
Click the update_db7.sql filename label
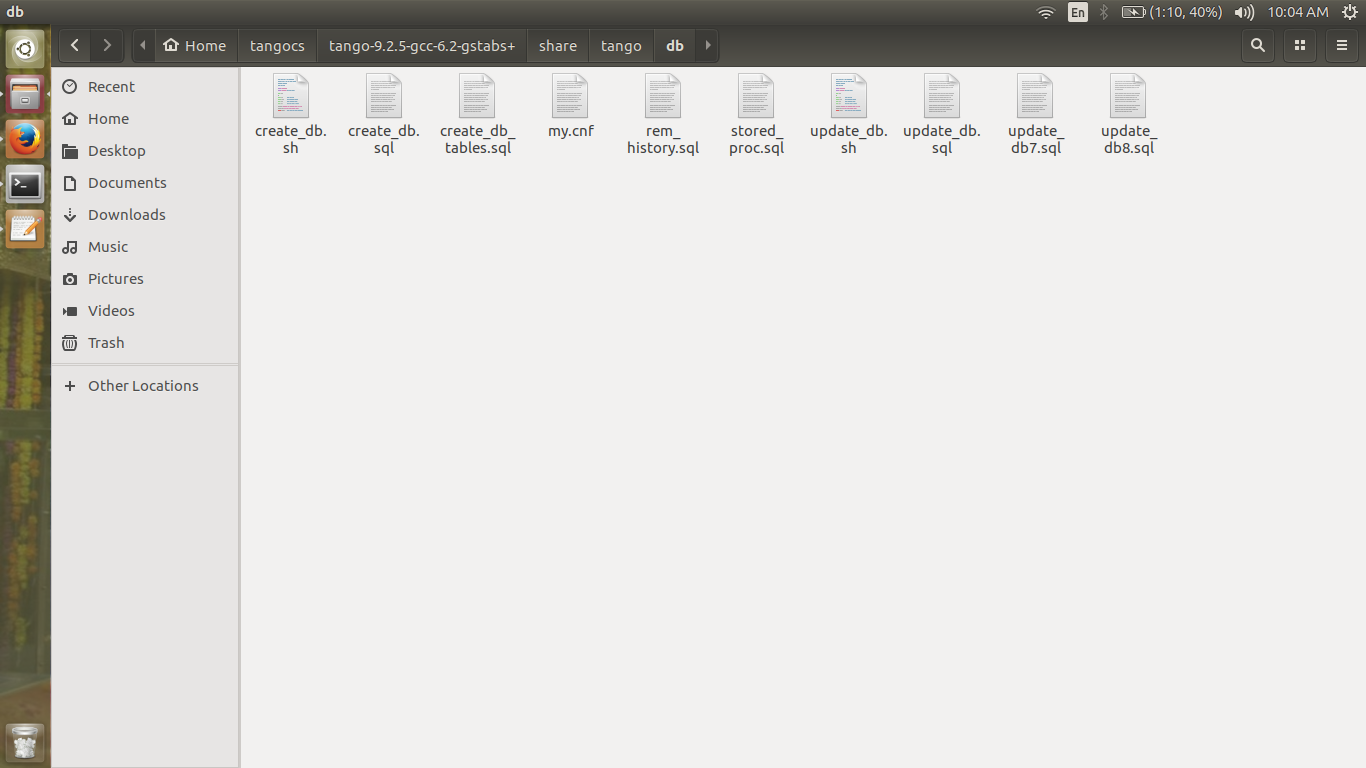(1035, 139)
